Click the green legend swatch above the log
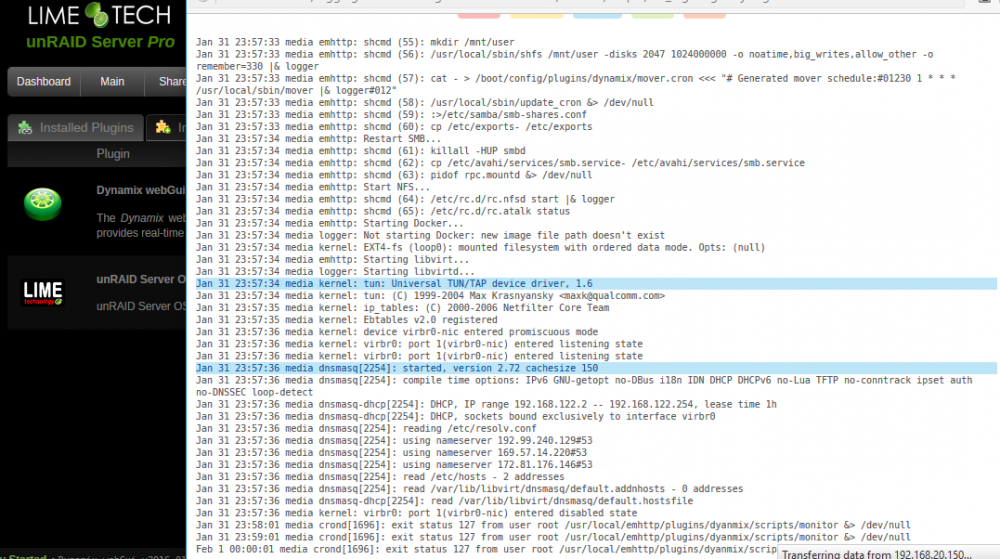 pyautogui.click(x=652, y=15)
